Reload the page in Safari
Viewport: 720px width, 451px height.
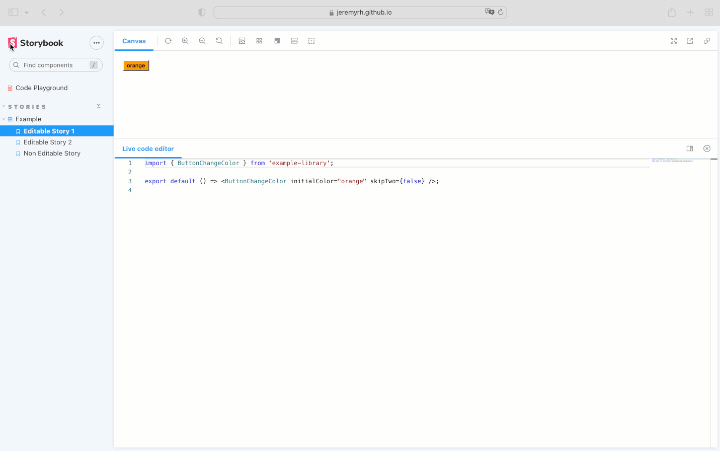click(x=501, y=12)
